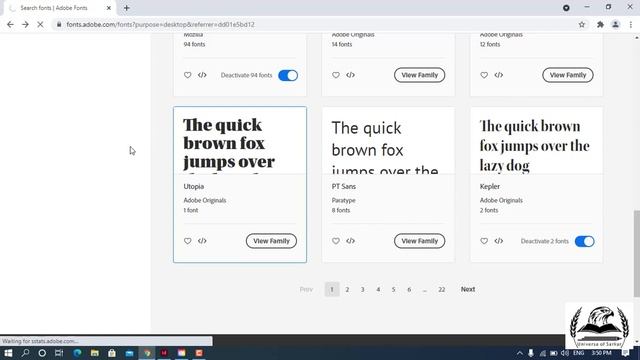Go back in browser history

[x=10, y=24]
